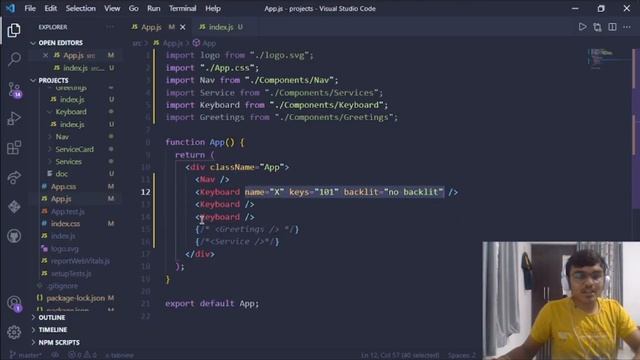Open the Terminal menu
Image resolution: width=640 pixels, height=360 pixels.
[x=182, y=8]
